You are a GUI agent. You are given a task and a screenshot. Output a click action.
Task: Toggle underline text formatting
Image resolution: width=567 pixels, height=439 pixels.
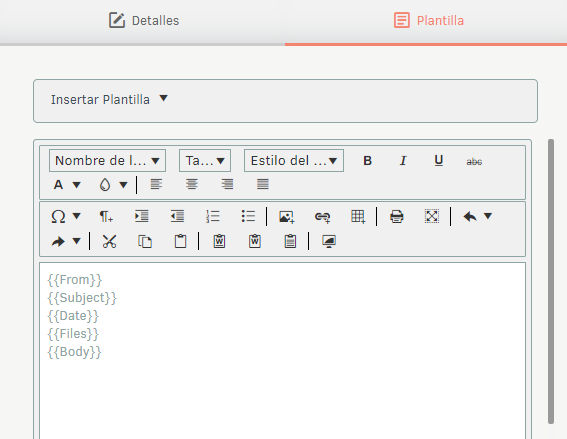[x=439, y=161]
